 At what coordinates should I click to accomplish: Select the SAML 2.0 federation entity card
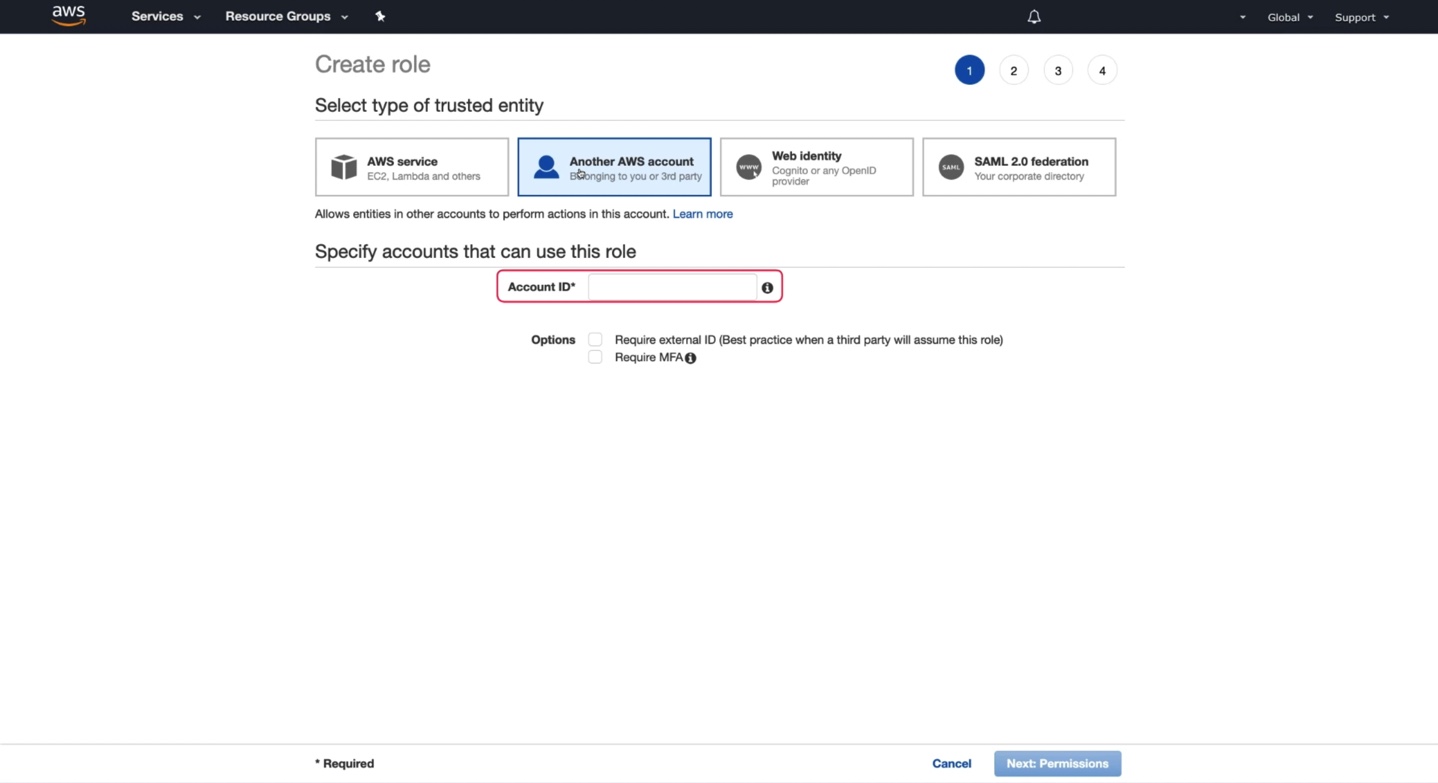tap(1019, 167)
